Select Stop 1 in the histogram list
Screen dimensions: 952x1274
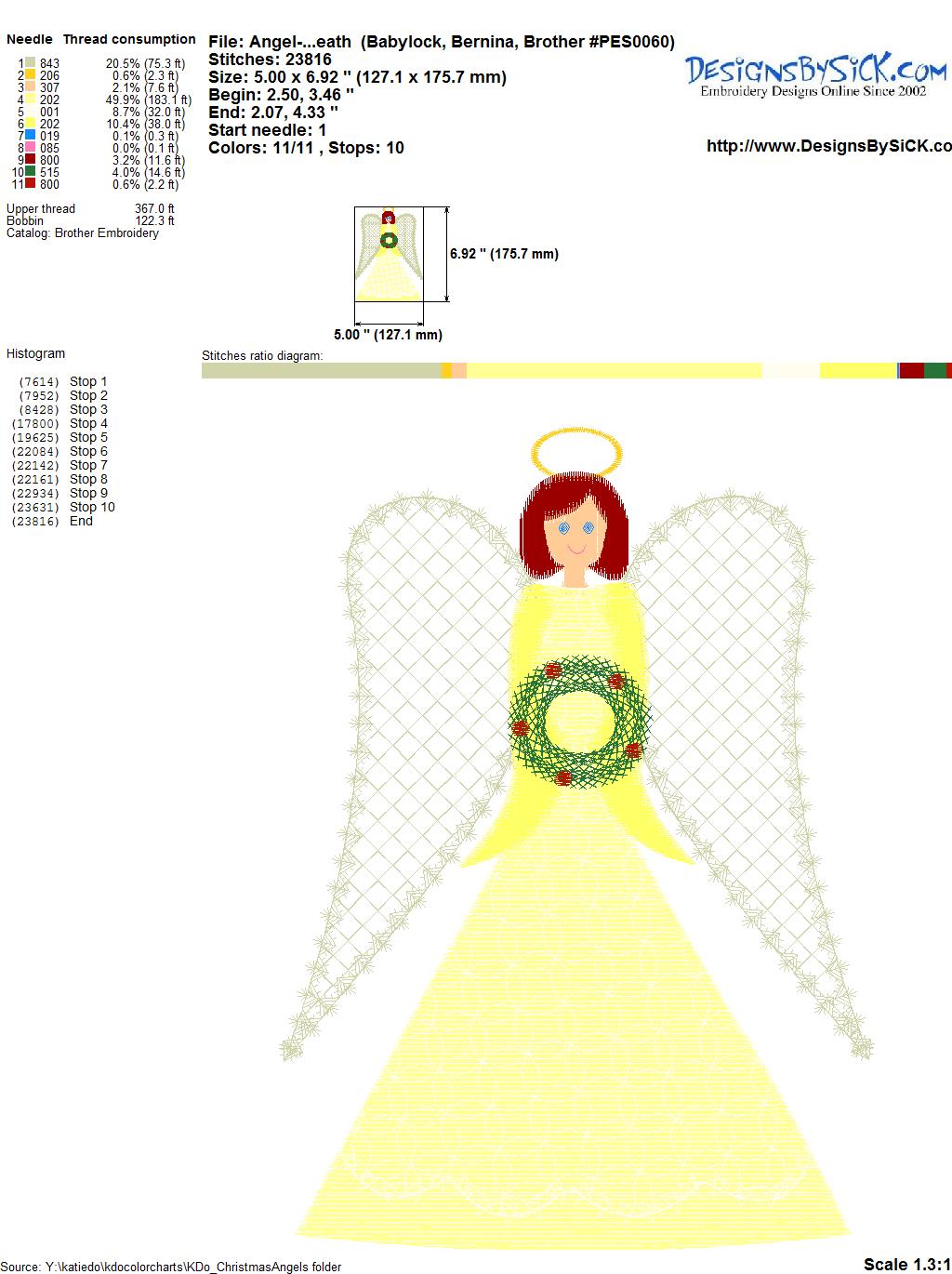(x=88, y=381)
